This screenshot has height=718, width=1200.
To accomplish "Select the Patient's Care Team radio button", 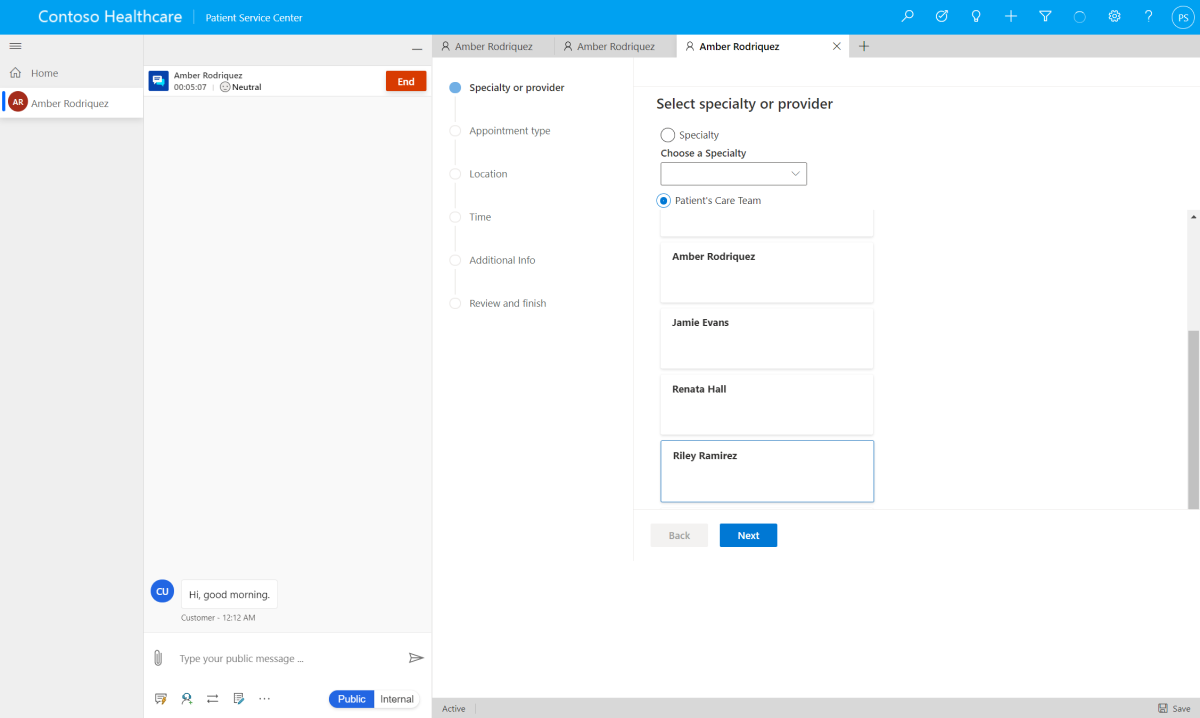I will (x=663, y=200).
